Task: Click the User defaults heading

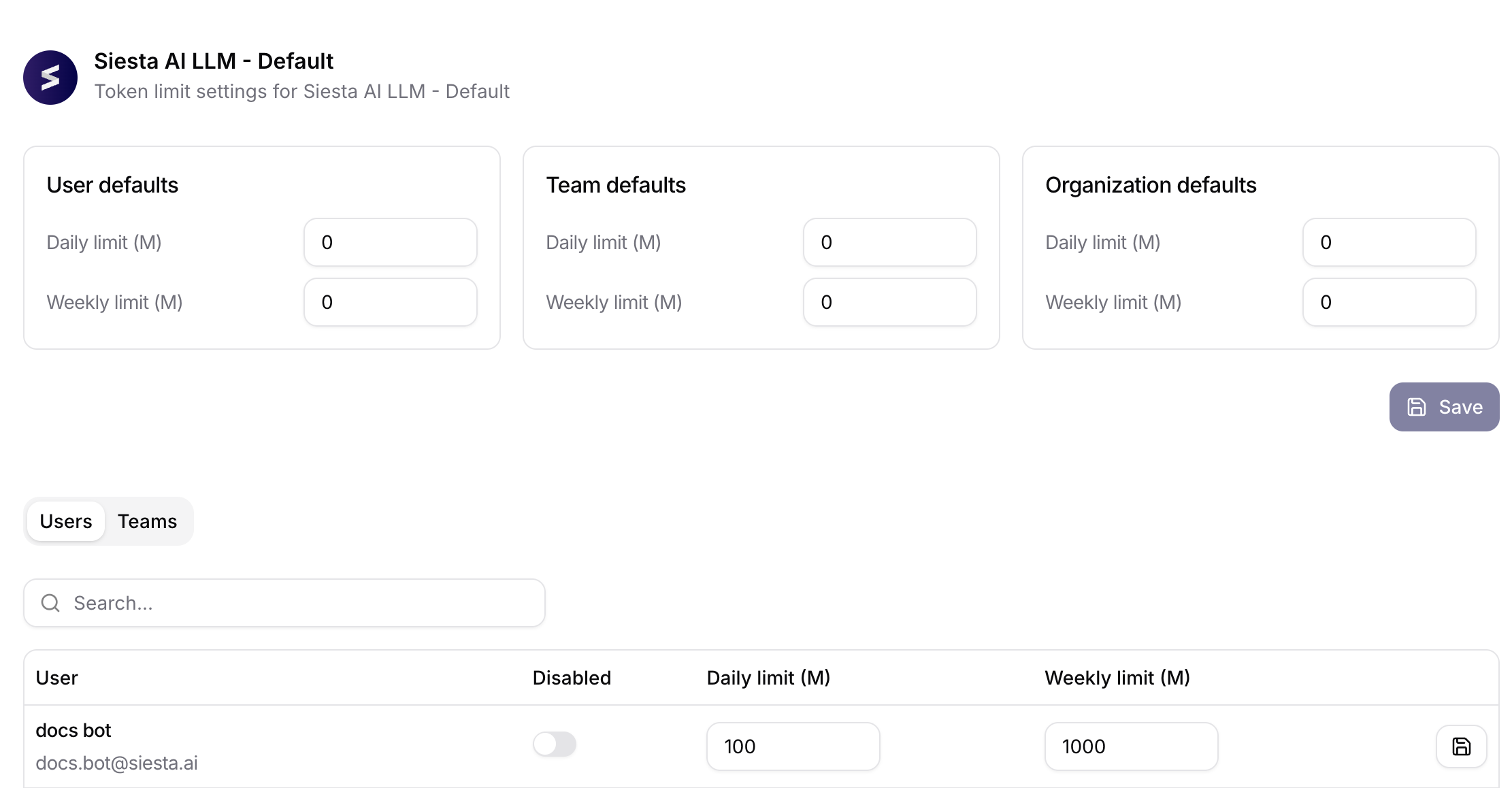Action: [x=112, y=185]
